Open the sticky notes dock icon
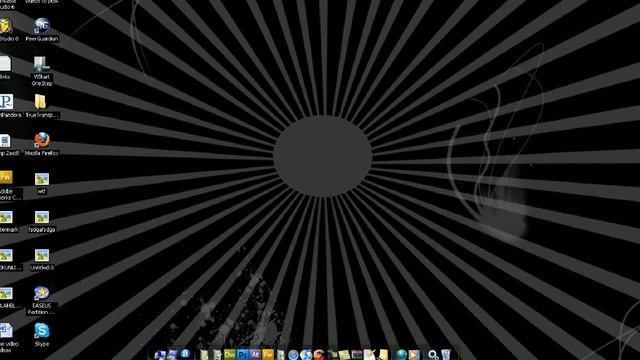This screenshot has height=360, width=640. click(344, 355)
